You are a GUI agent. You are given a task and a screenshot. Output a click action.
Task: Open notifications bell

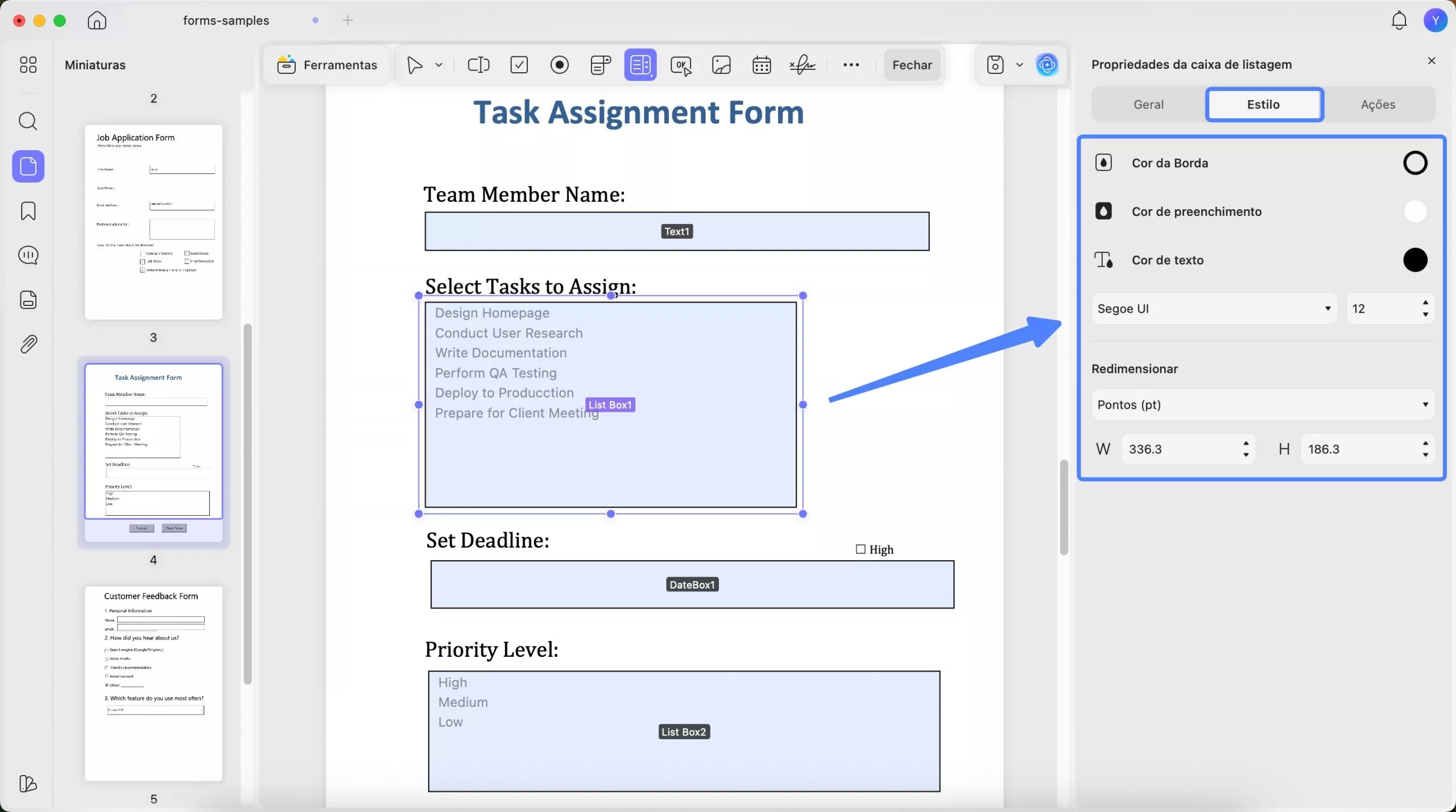[x=1399, y=20]
